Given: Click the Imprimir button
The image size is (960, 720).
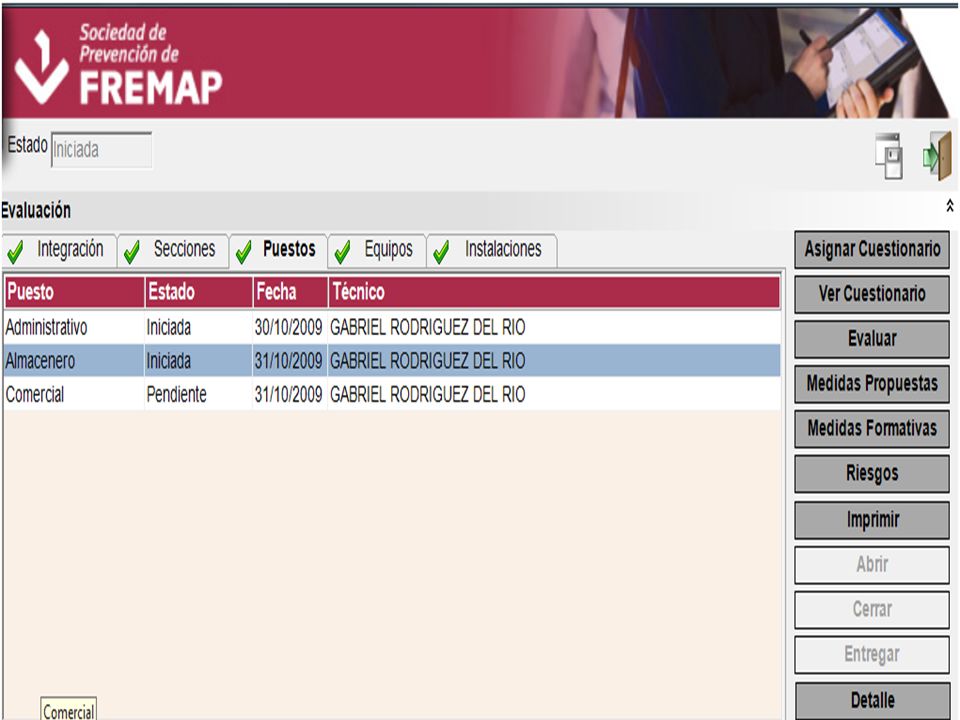Looking at the screenshot, I should click(872, 520).
